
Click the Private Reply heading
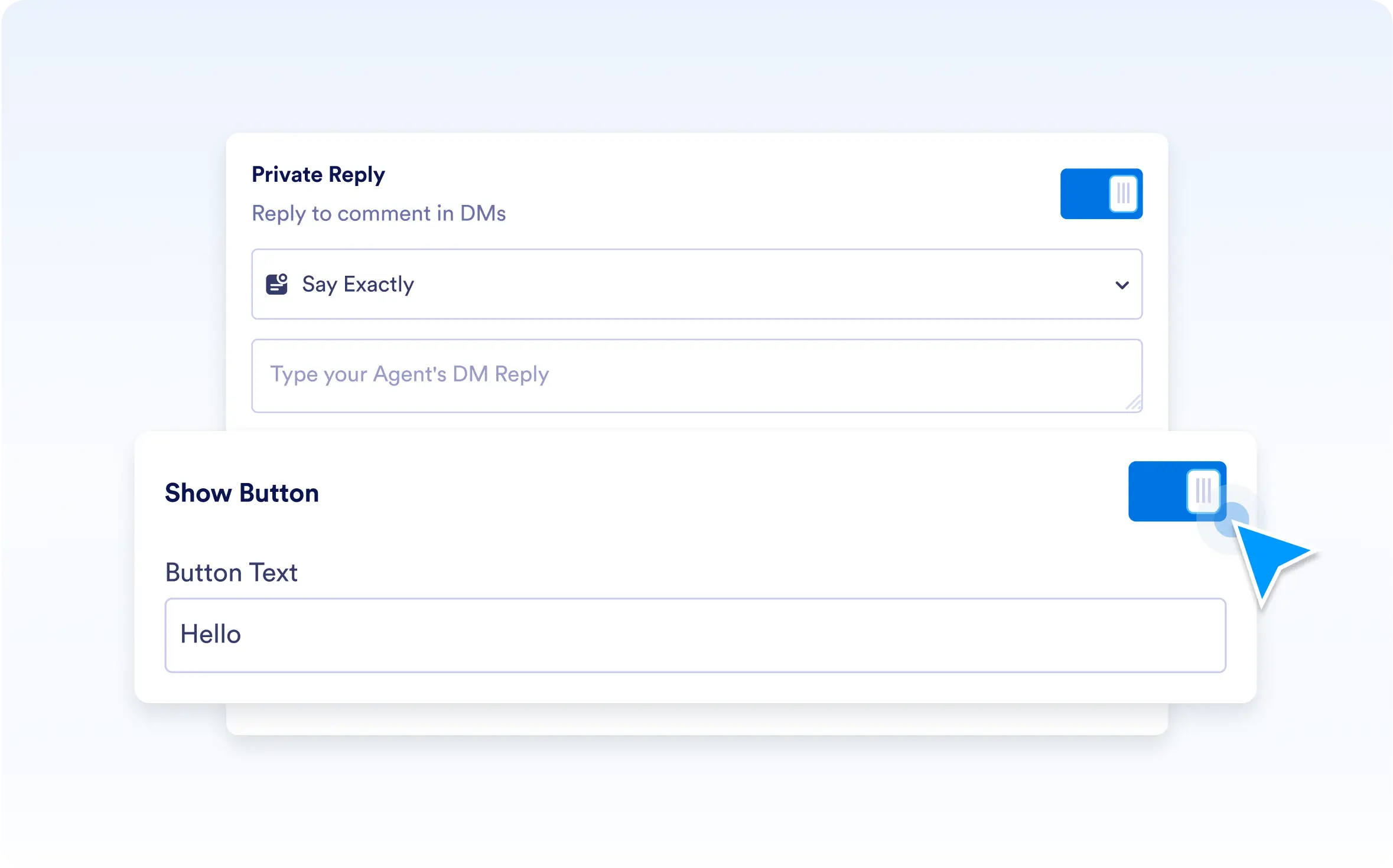(318, 175)
